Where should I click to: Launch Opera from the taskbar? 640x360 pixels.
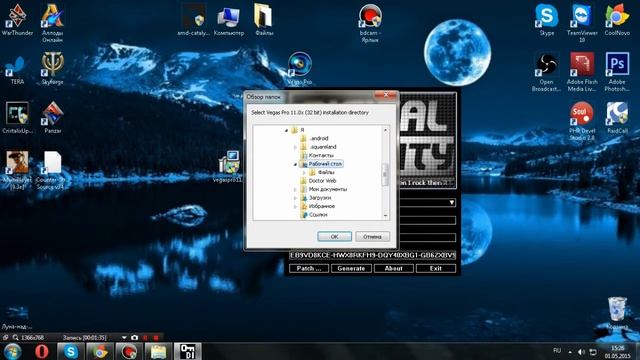click(42, 351)
